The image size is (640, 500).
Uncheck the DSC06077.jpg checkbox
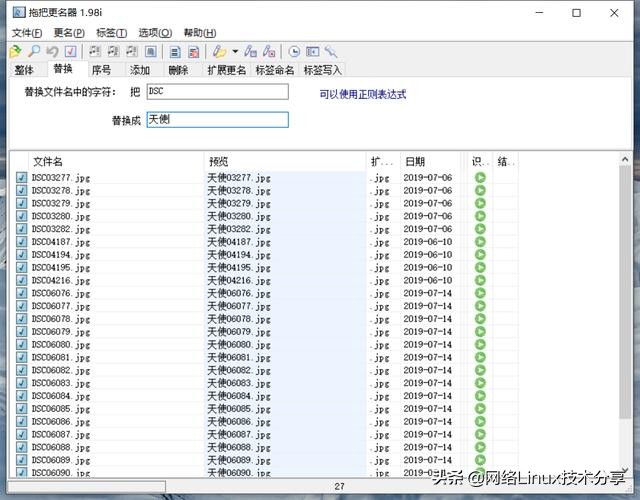pos(22,306)
